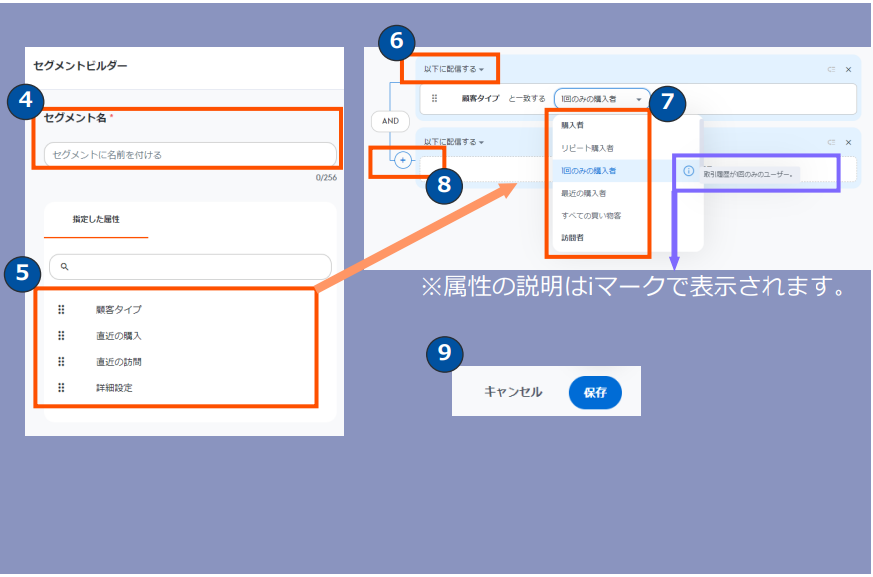Image resolution: width=873 pixels, height=577 pixels.
Task: Grab the drag handle beside 直近の購入
Action: (61, 336)
